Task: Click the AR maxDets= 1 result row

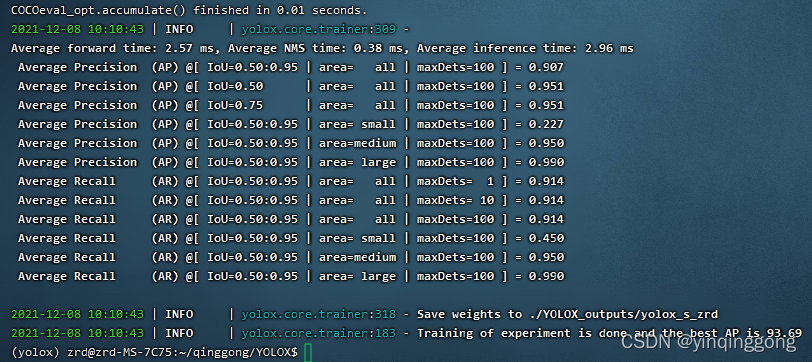Action: click(291, 181)
